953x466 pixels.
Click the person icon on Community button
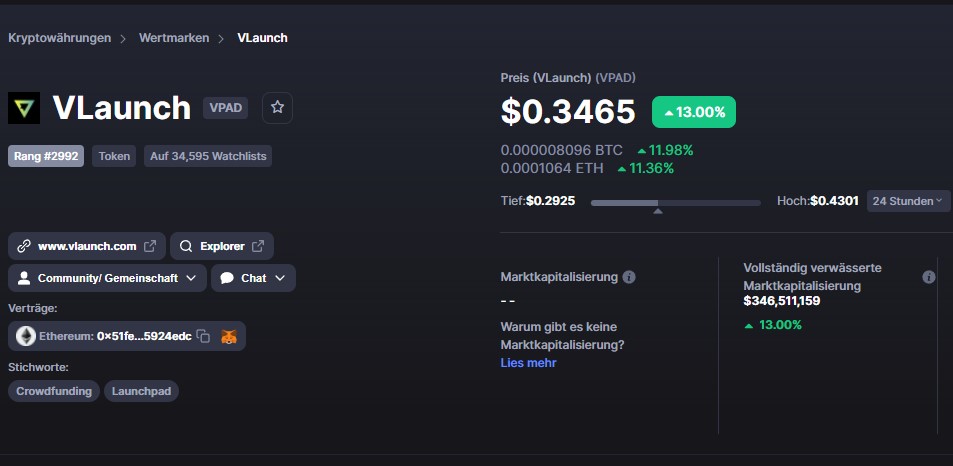[x=24, y=278]
